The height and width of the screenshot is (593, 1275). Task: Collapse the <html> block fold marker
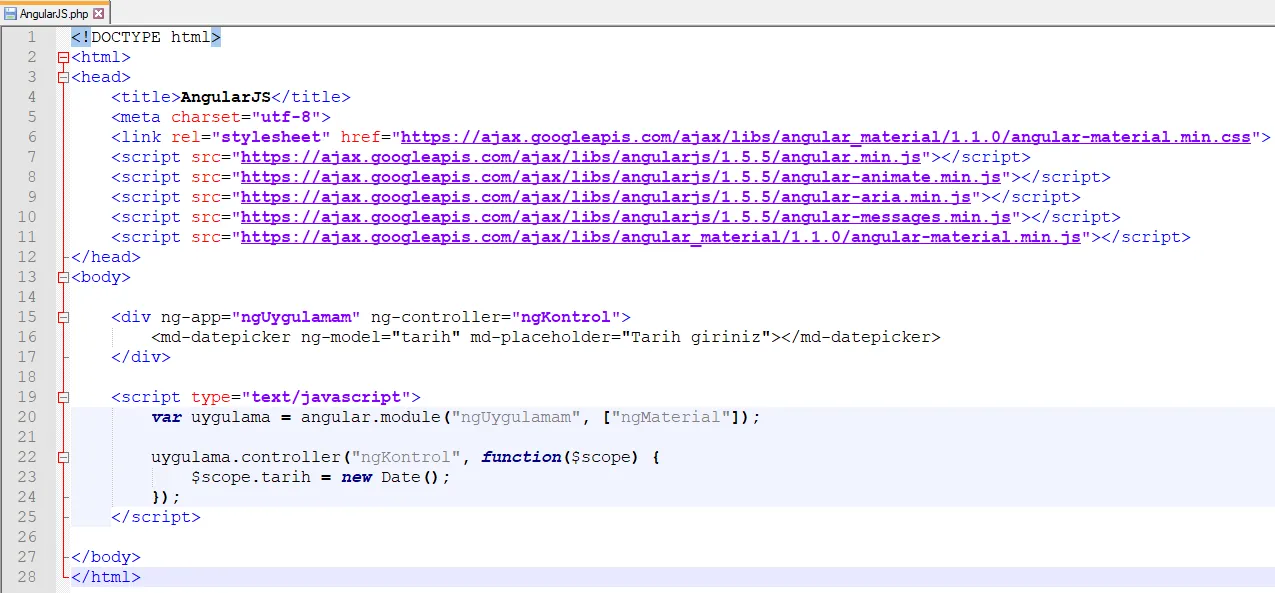[64, 57]
